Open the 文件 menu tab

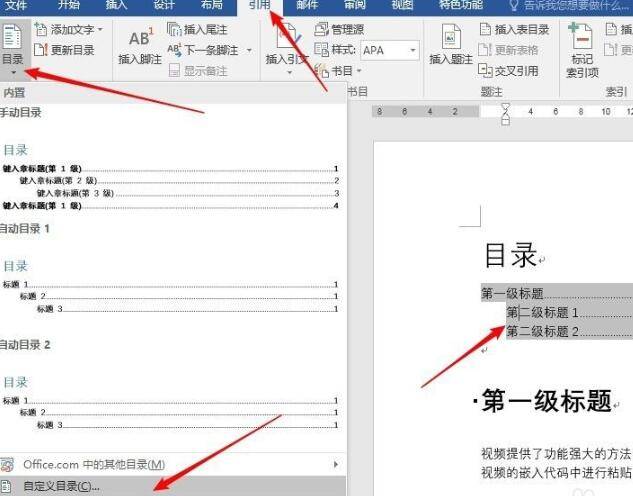tap(17, 6)
